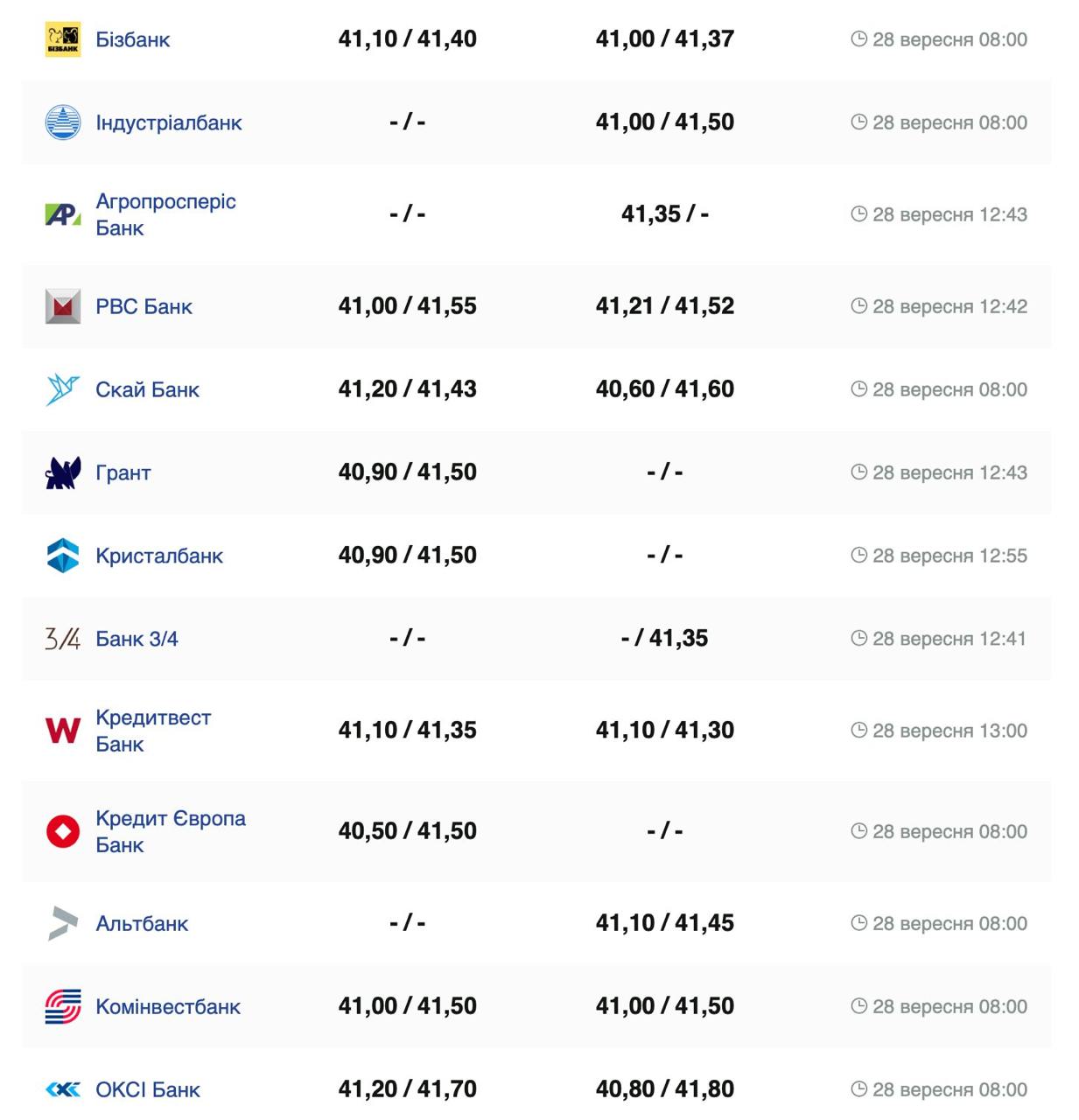Open the Комінвестбанк text link
This screenshot has height=1120, width=1079.
pyautogui.click(x=168, y=1006)
